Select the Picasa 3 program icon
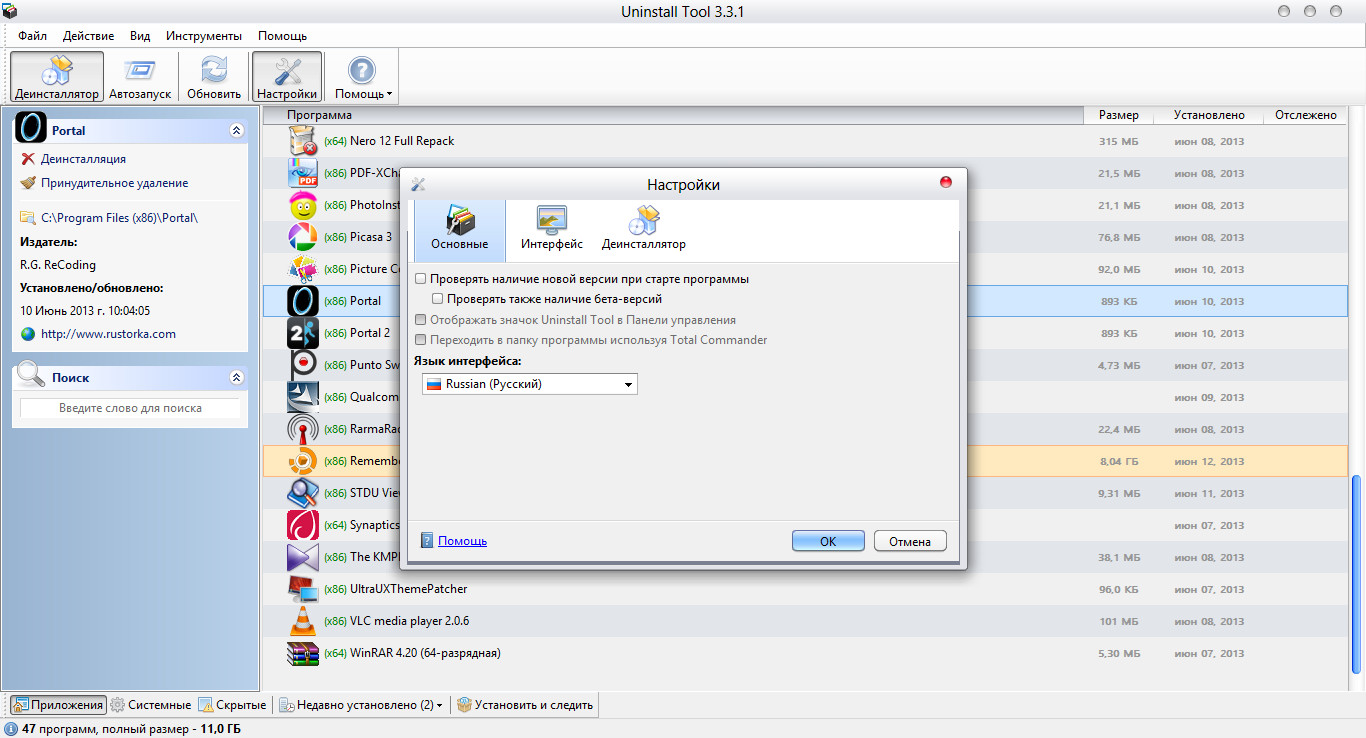The image size is (1366, 738). pyautogui.click(x=303, y=237)
